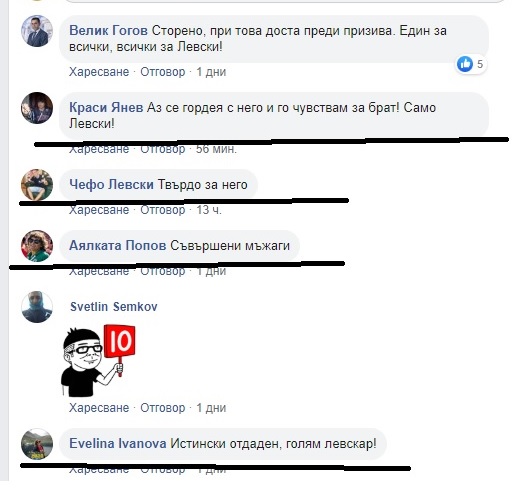View who reacted via the 5 count

tap(480, 64)
